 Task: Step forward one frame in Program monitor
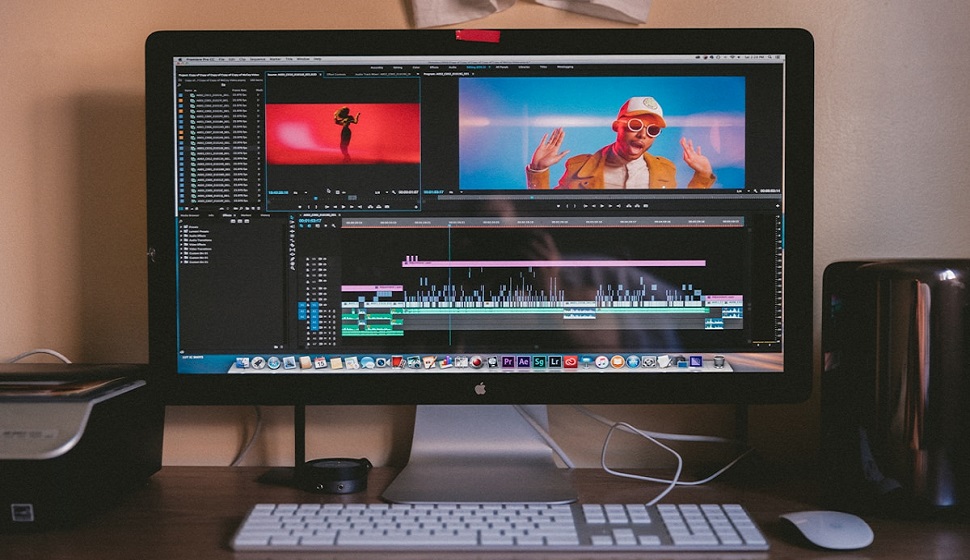(x=610, y=205)
